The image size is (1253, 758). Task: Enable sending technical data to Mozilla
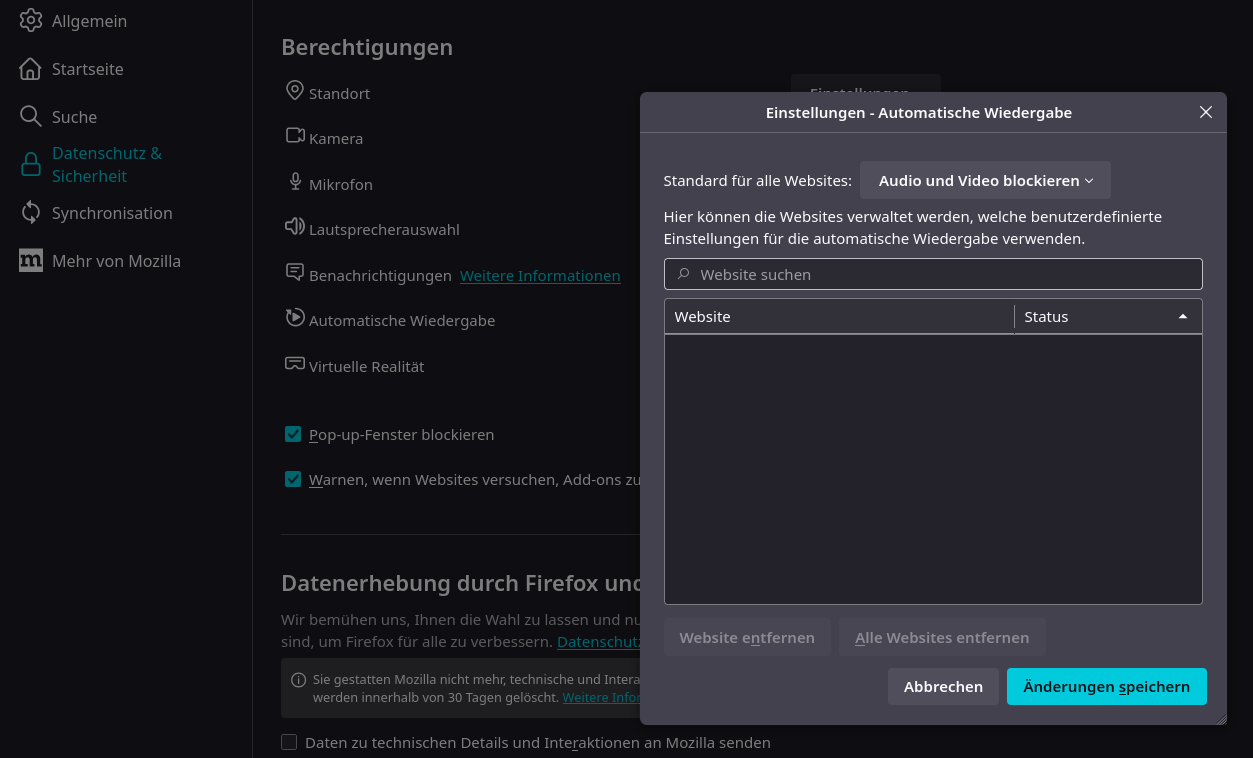click(x=289, y=742)
